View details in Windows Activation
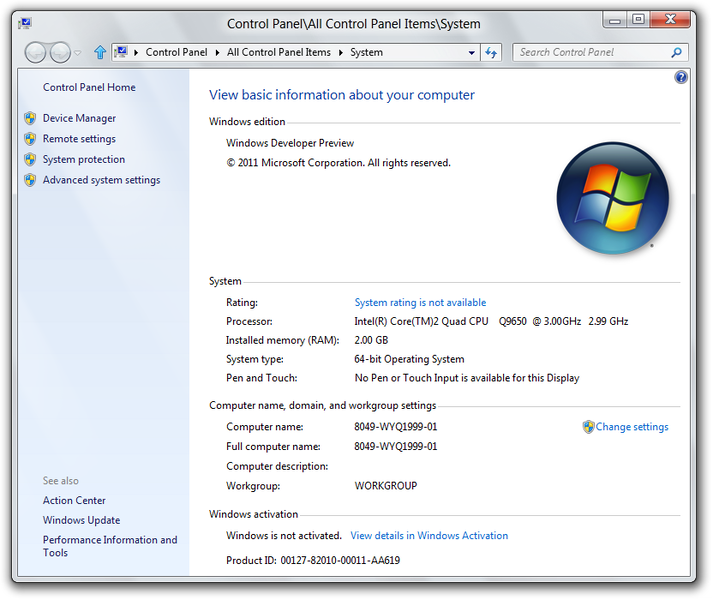 point(429,536)
